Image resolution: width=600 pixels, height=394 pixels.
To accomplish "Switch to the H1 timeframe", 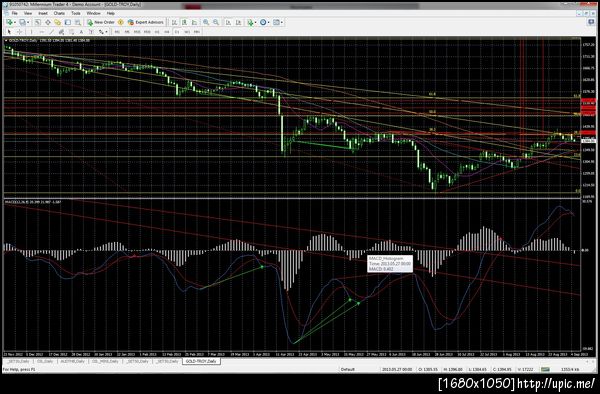I will pos(157,32).
